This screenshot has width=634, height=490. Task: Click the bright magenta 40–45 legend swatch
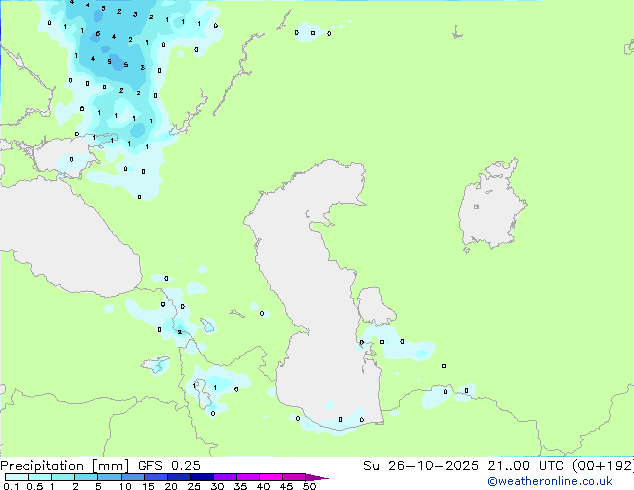(271, 477)
